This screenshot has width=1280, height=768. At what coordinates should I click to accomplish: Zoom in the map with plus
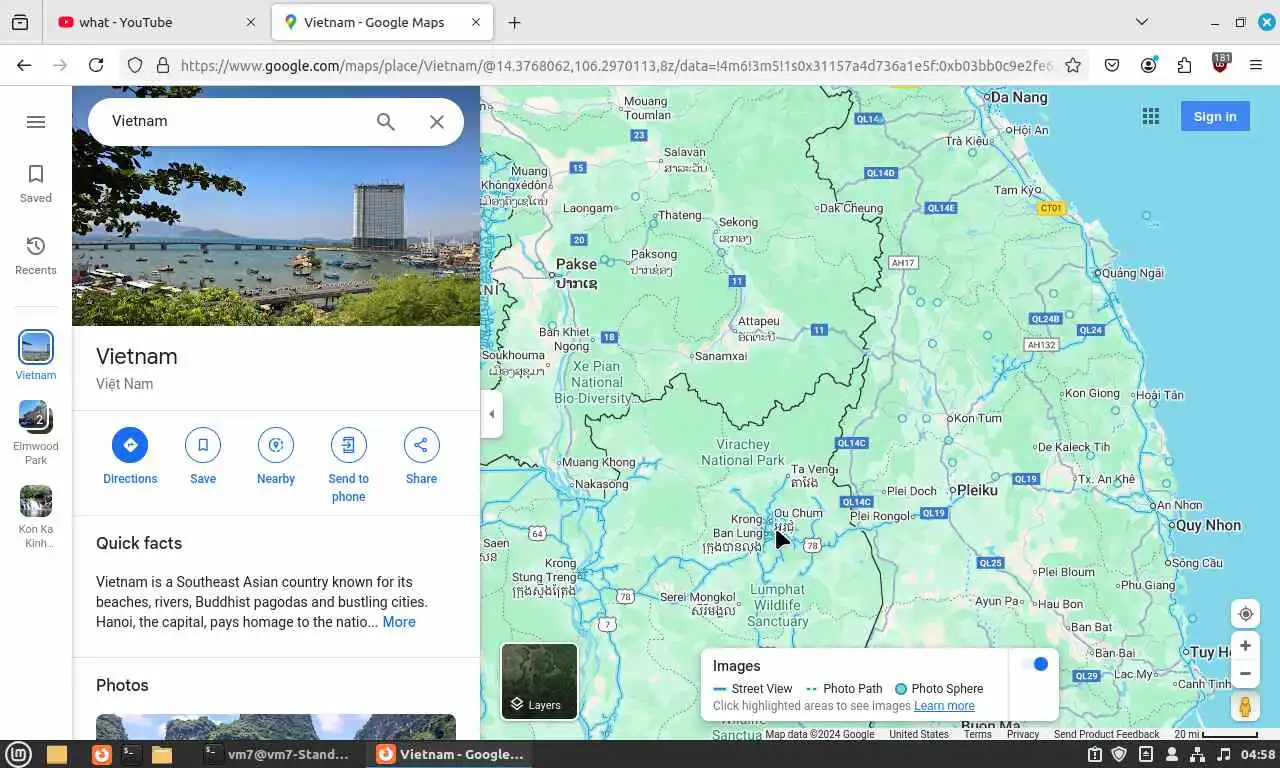coord(1245,646)
